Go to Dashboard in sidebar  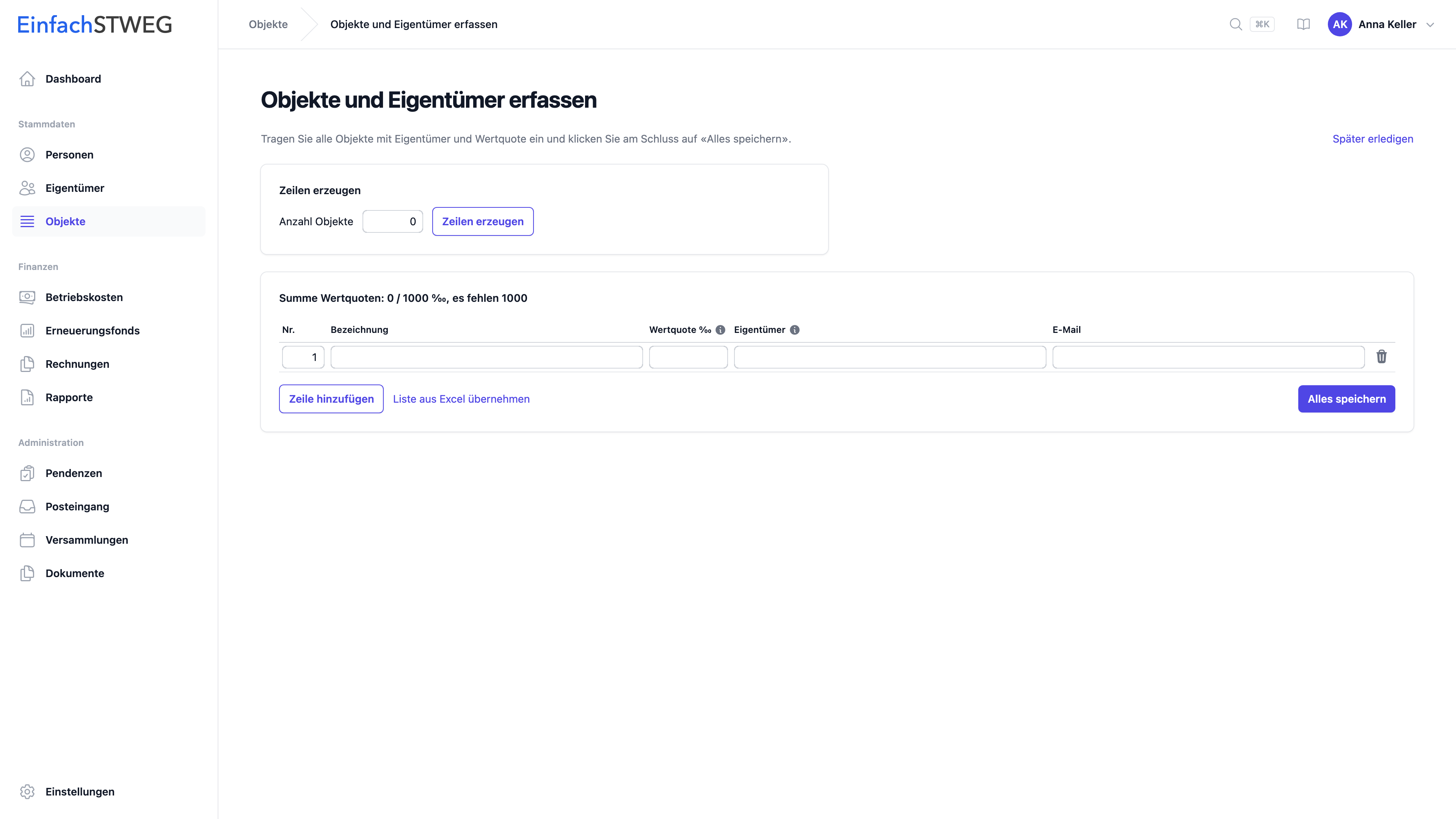(108, 78)
